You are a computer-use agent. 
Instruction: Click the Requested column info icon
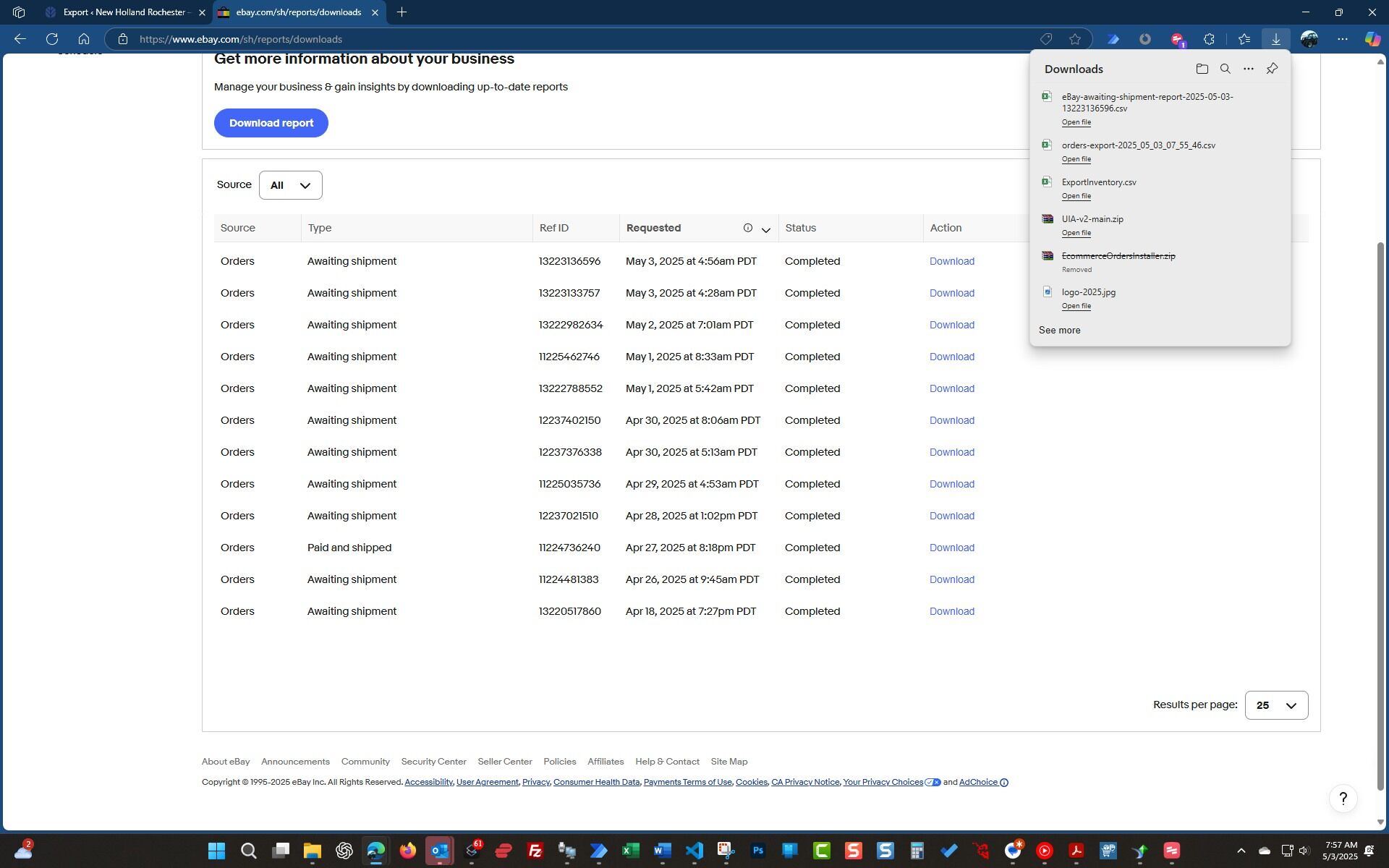point(747,228)
